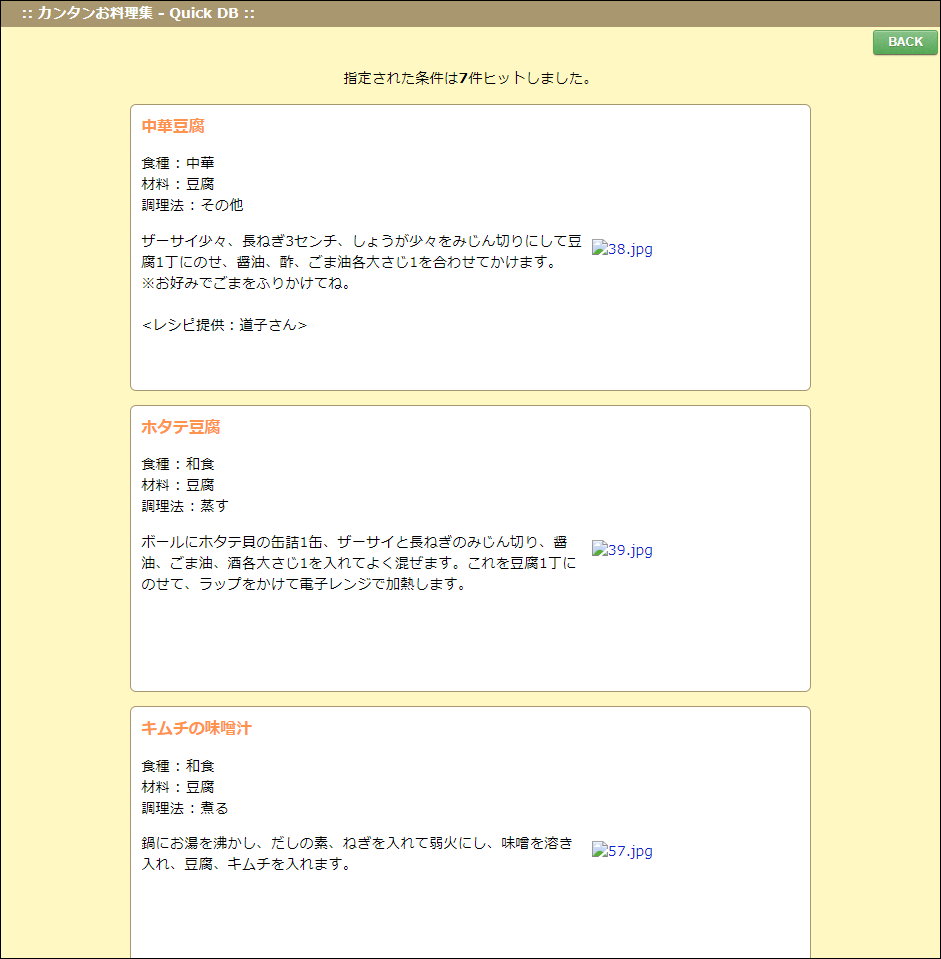Click 材料：豆腐 in the 中華豆腐 card
Screen dimensions: 941x959
178,184
